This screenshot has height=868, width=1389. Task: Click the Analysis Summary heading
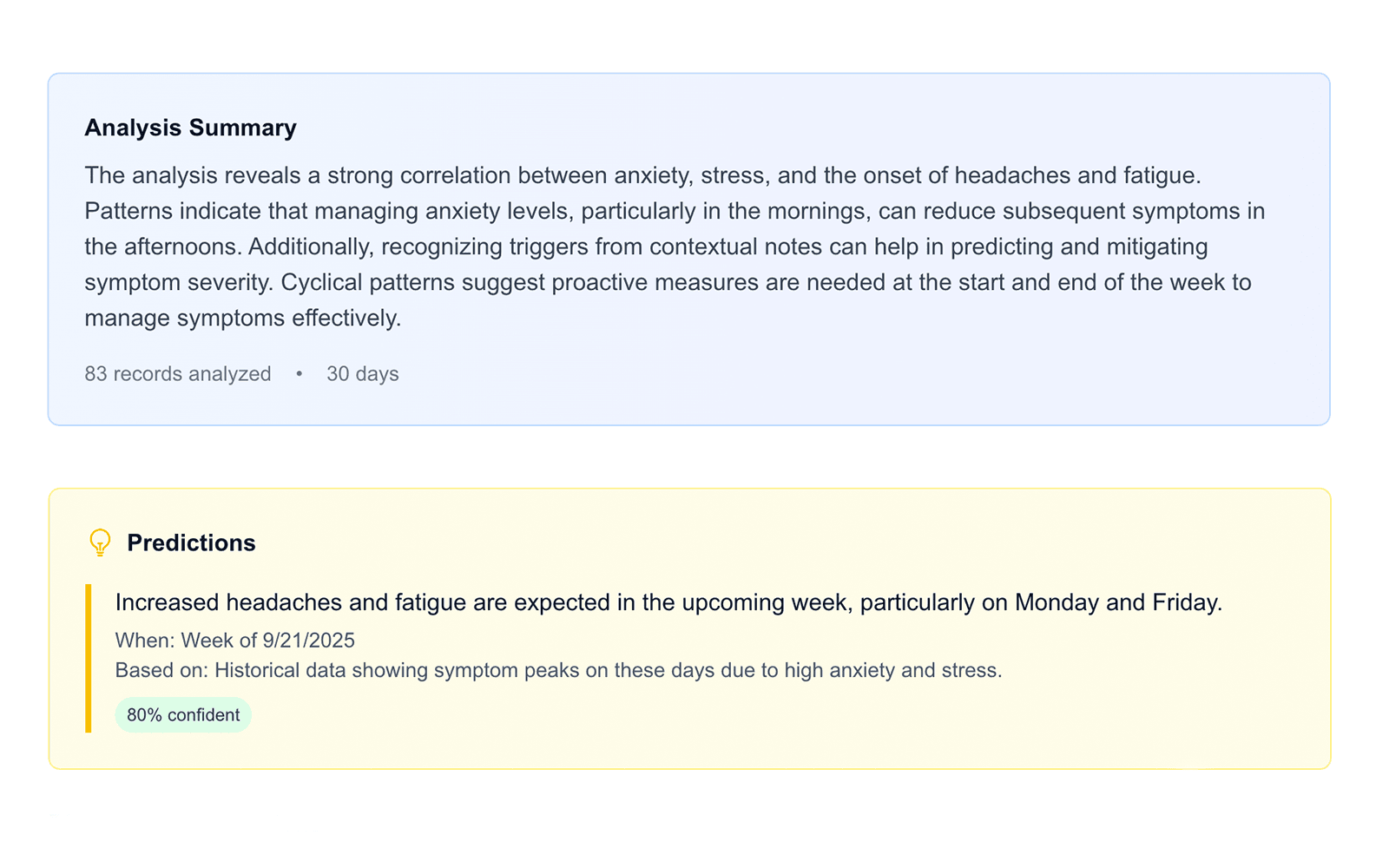point(190,128)
